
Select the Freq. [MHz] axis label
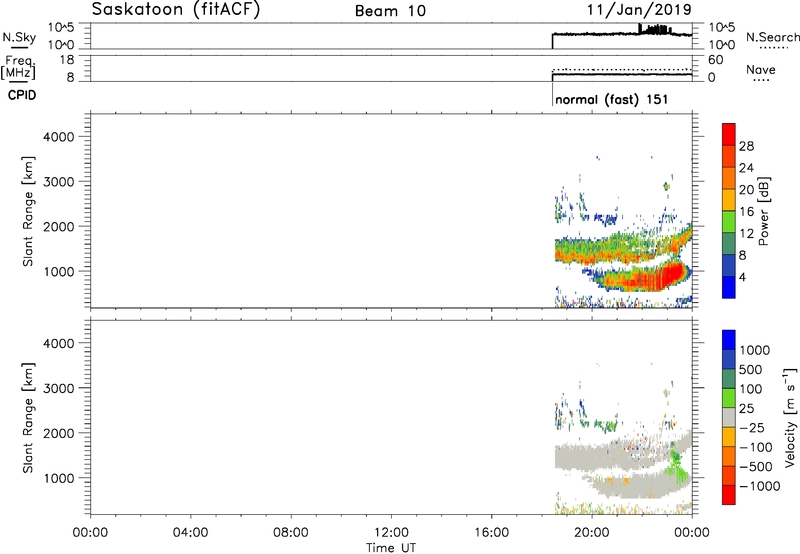18,67
